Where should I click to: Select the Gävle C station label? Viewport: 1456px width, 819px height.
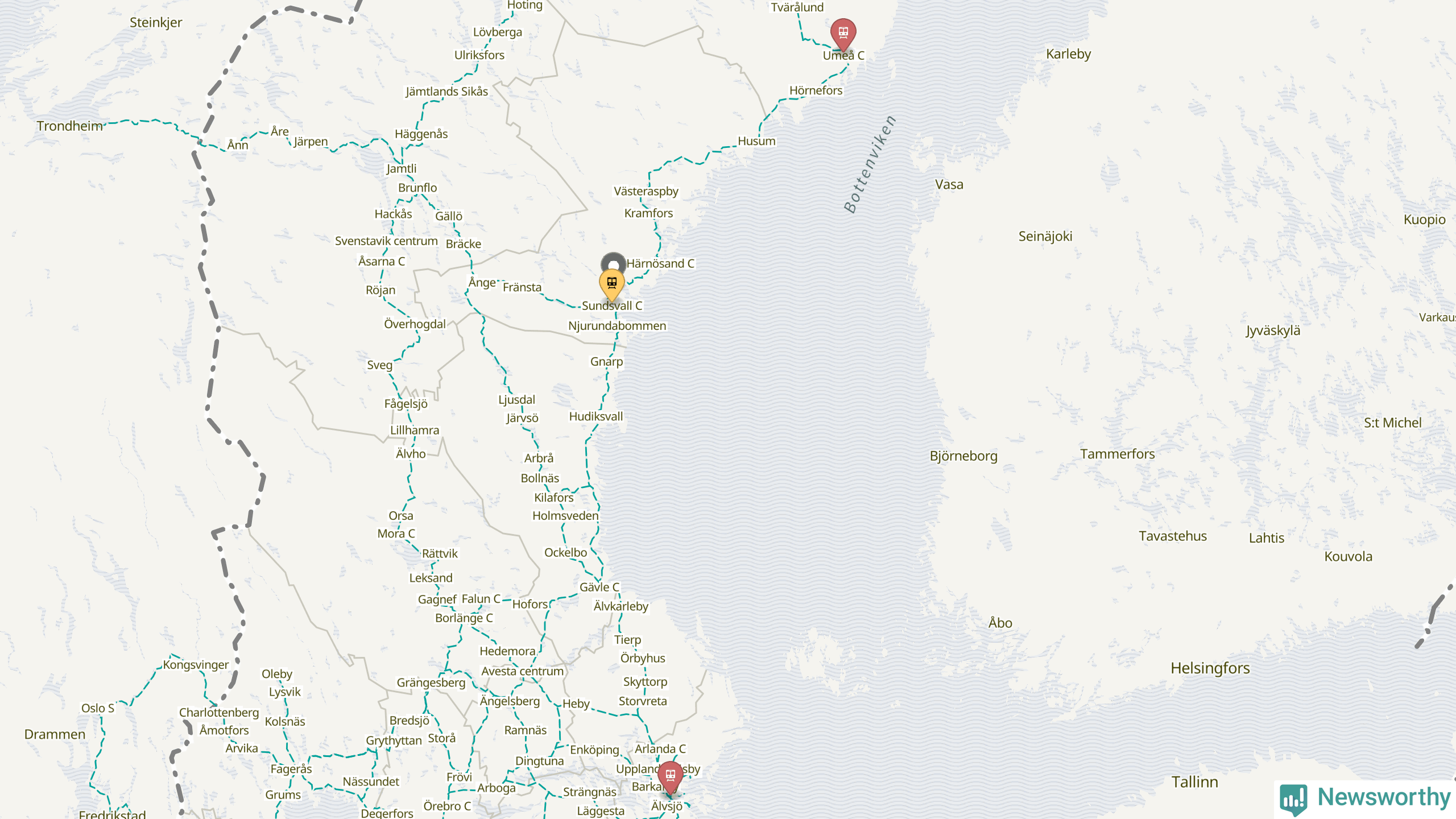tap(599, 587)
